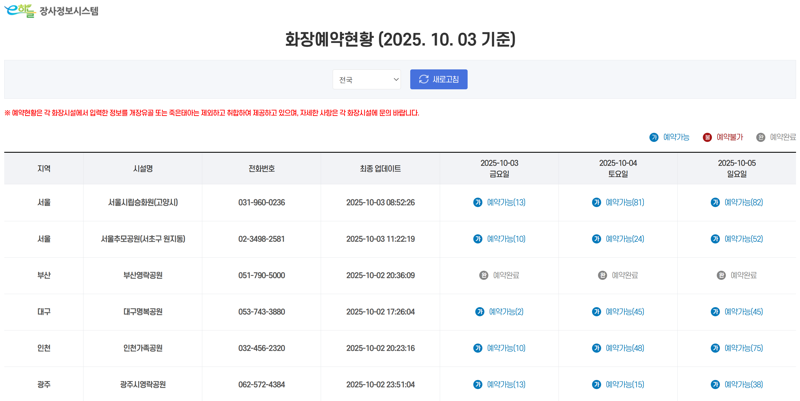Click the 시설명 column header
The image size is (800, 401).
click(143, 169)
